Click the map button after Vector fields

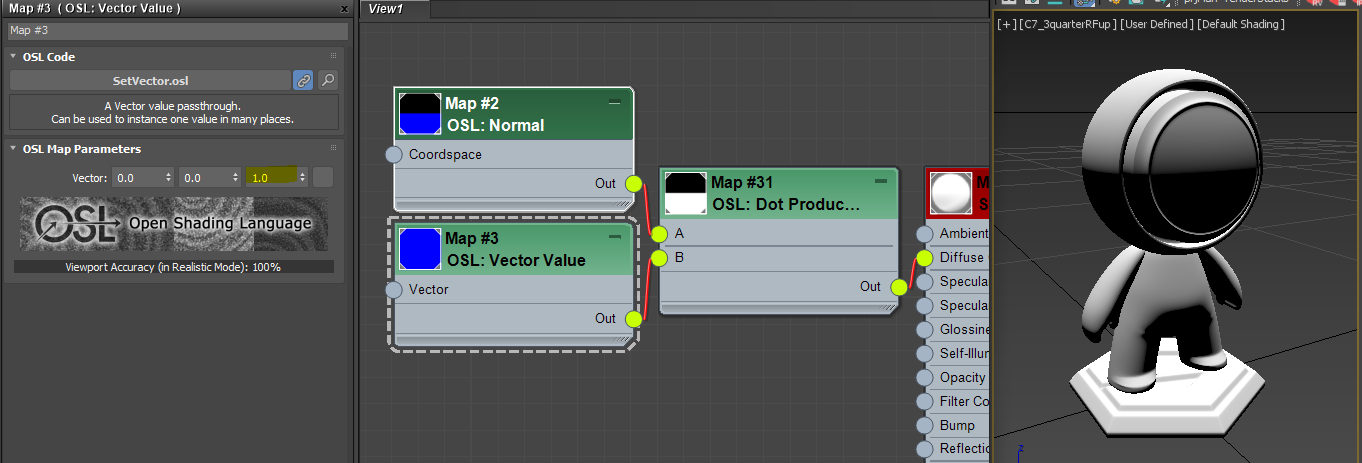[x=323, y=177]
